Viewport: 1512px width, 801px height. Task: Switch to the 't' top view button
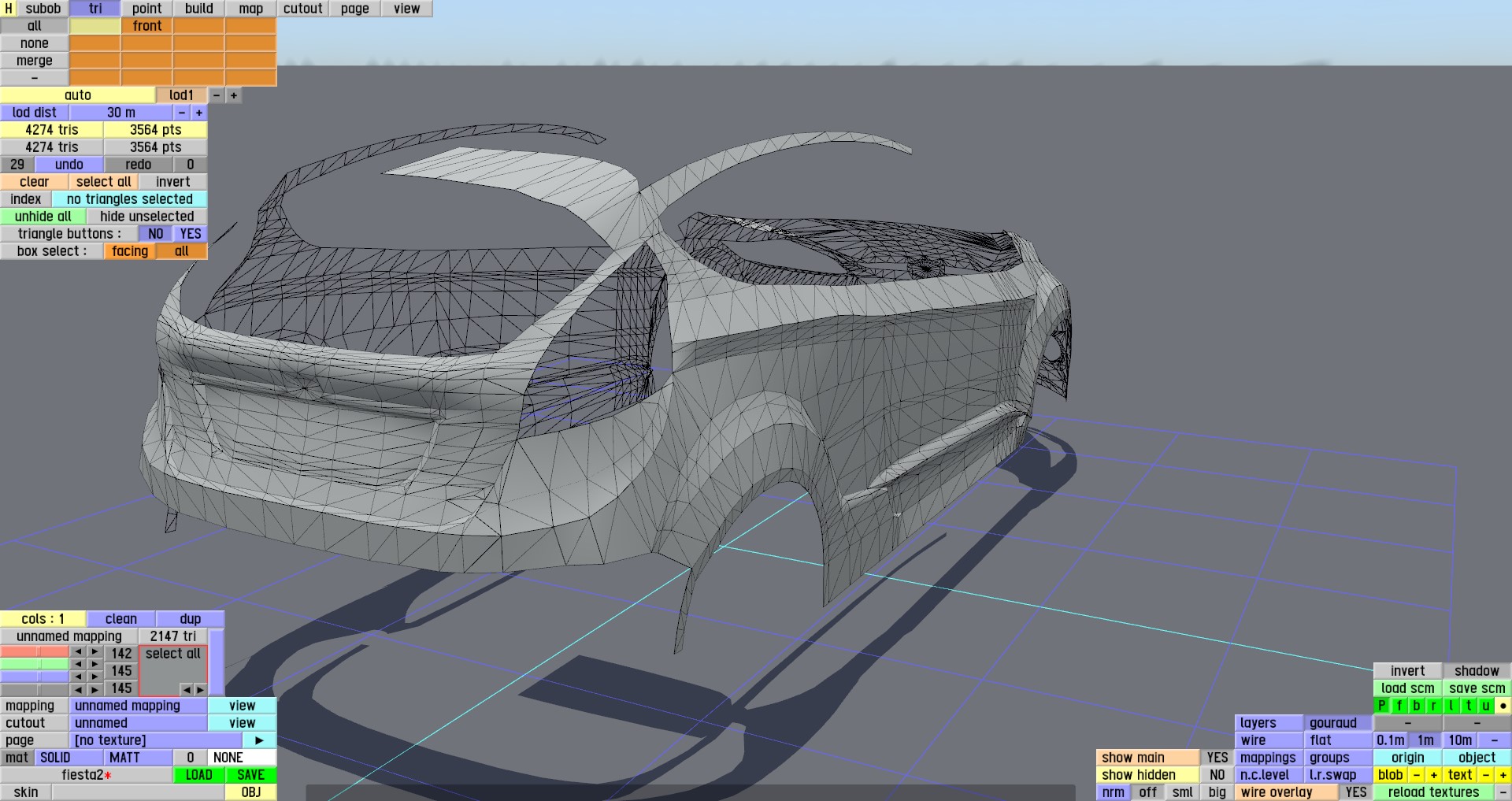coord(1468,706)
